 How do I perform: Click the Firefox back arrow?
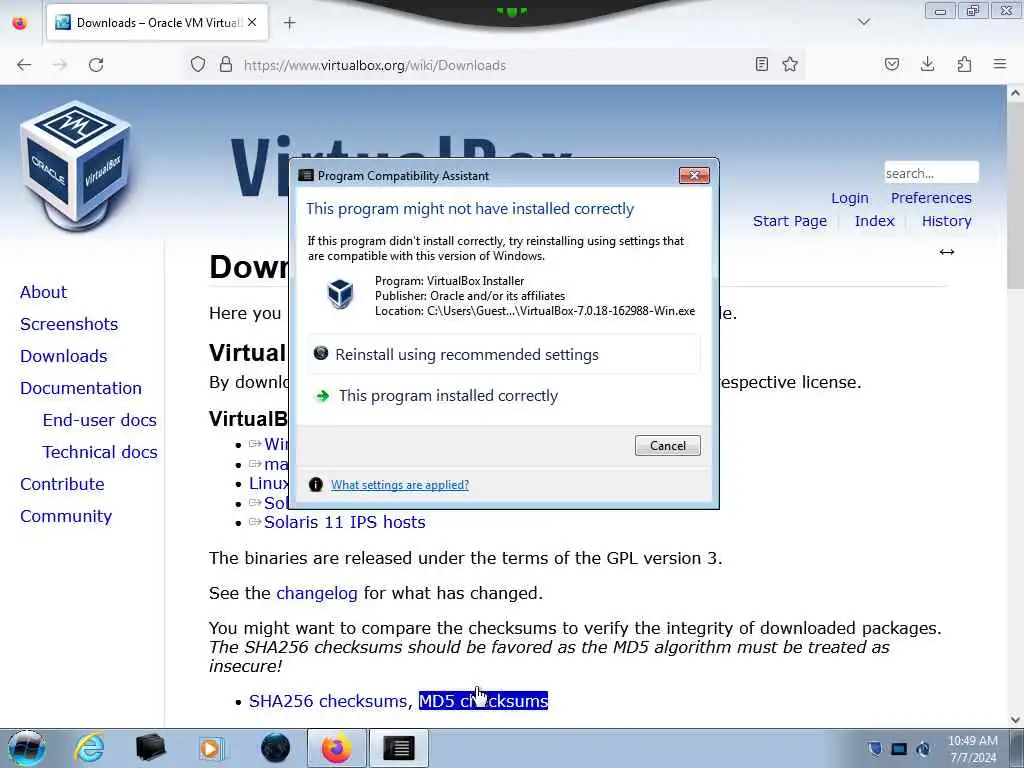click(24, 65)
